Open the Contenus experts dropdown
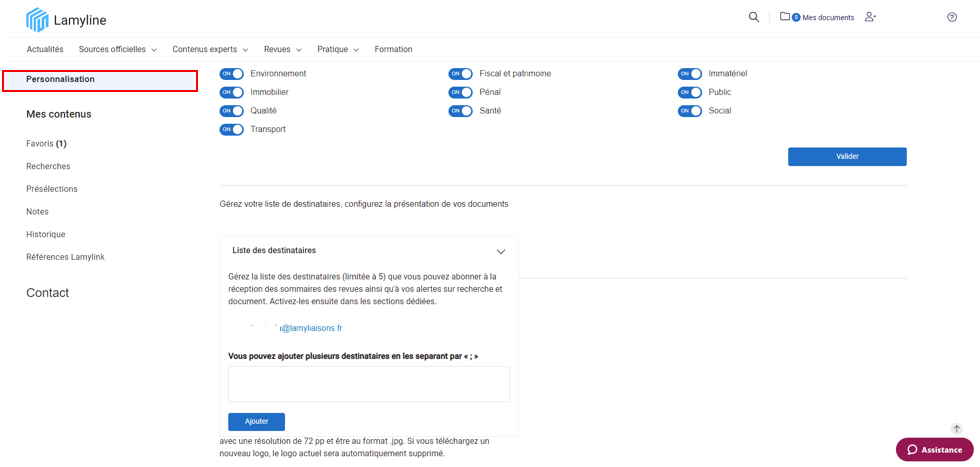980x467 pixels. click(210, 49)
